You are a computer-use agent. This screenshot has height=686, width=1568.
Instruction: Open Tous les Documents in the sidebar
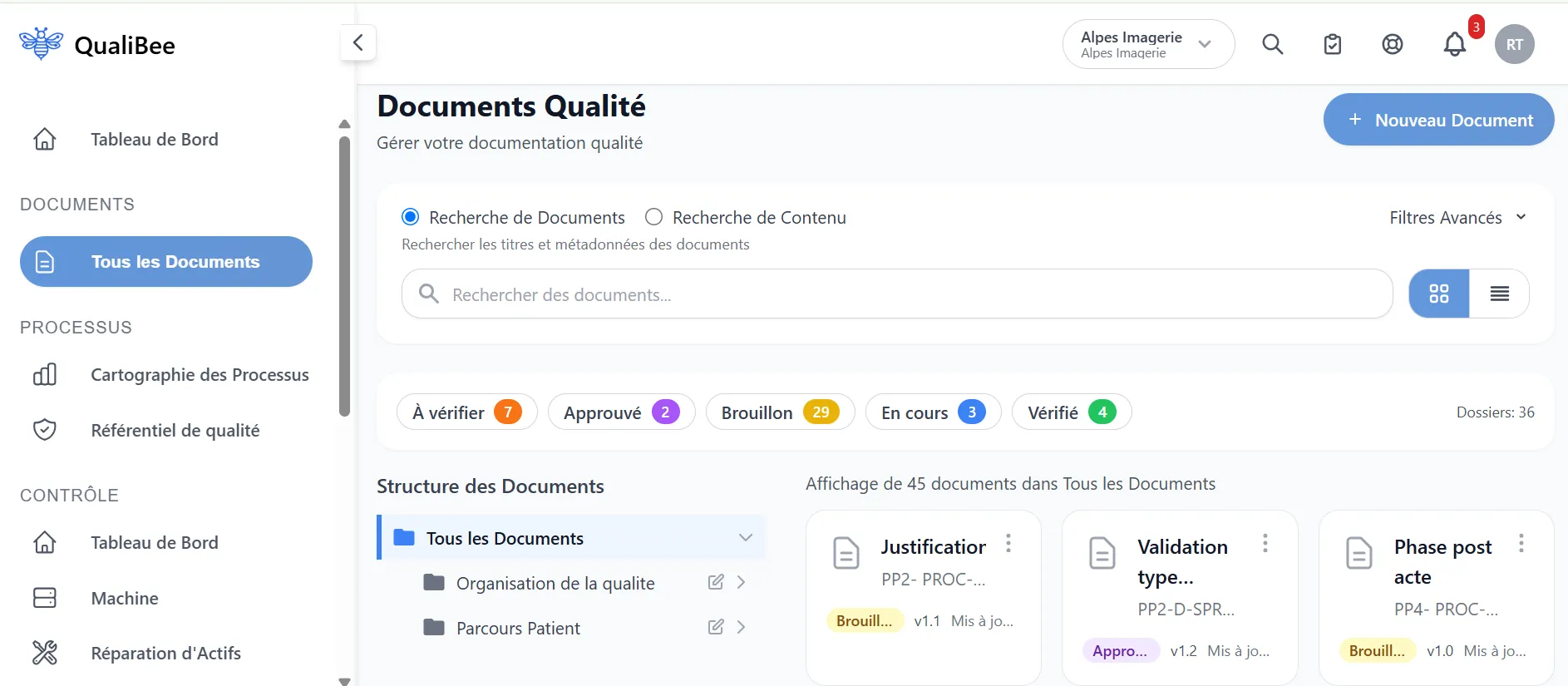click(x=166, y=262)
